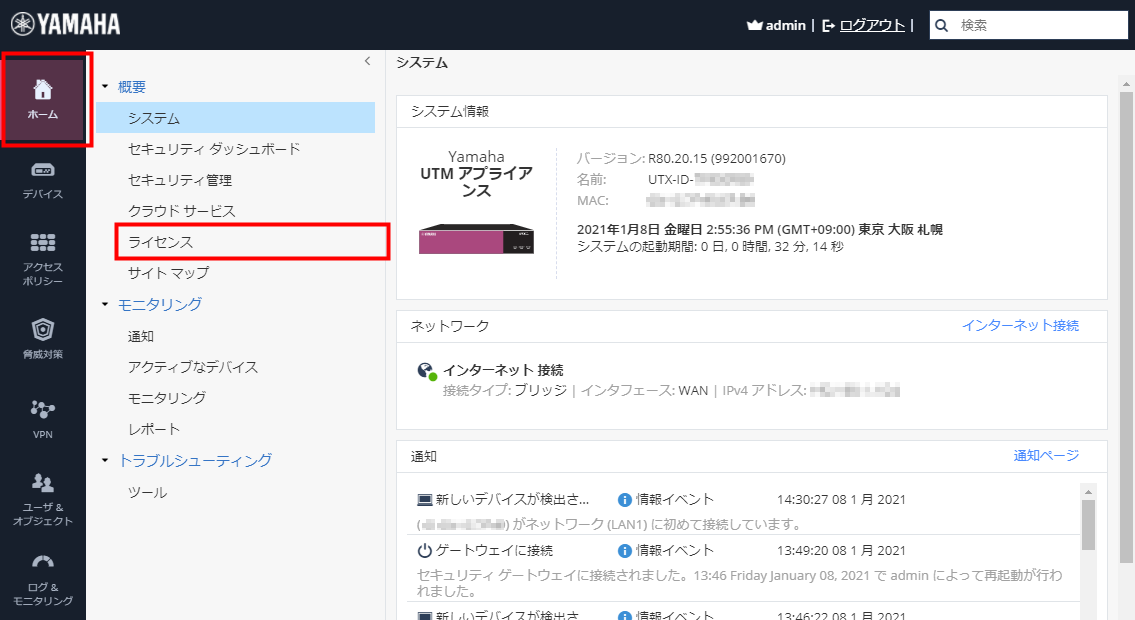Collapse the モニタリング tree section
This screenshot has width=1135, height=620.
click(x=105, y=304)
